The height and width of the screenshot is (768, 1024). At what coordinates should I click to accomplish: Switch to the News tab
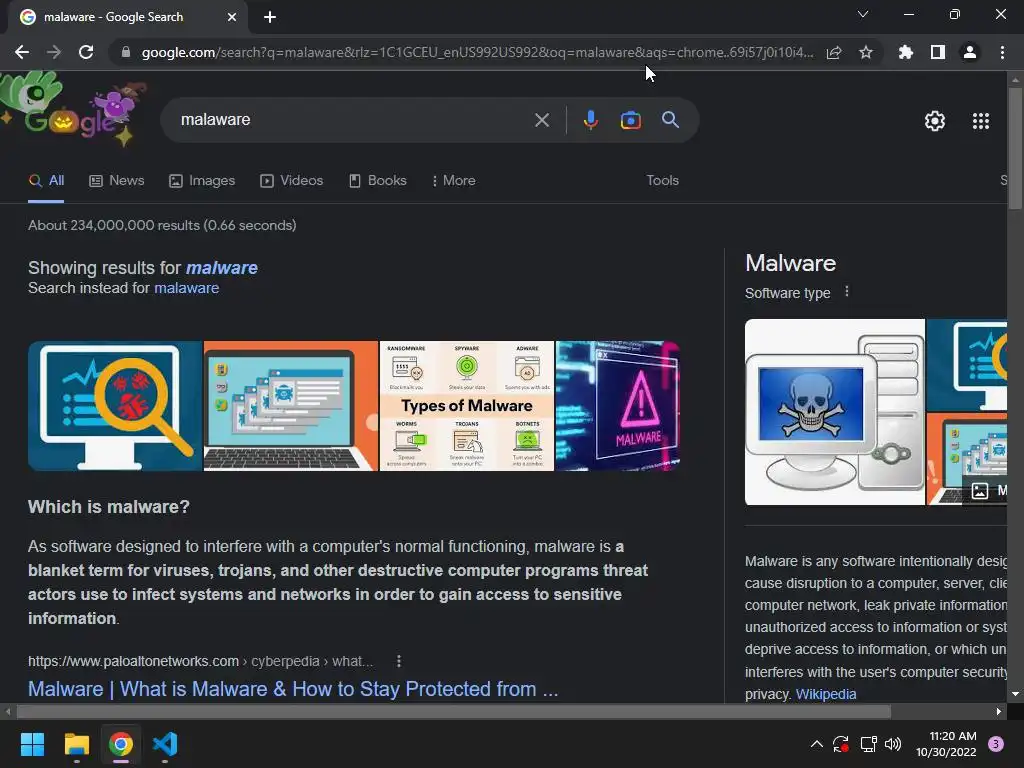(x=116, y=181)
